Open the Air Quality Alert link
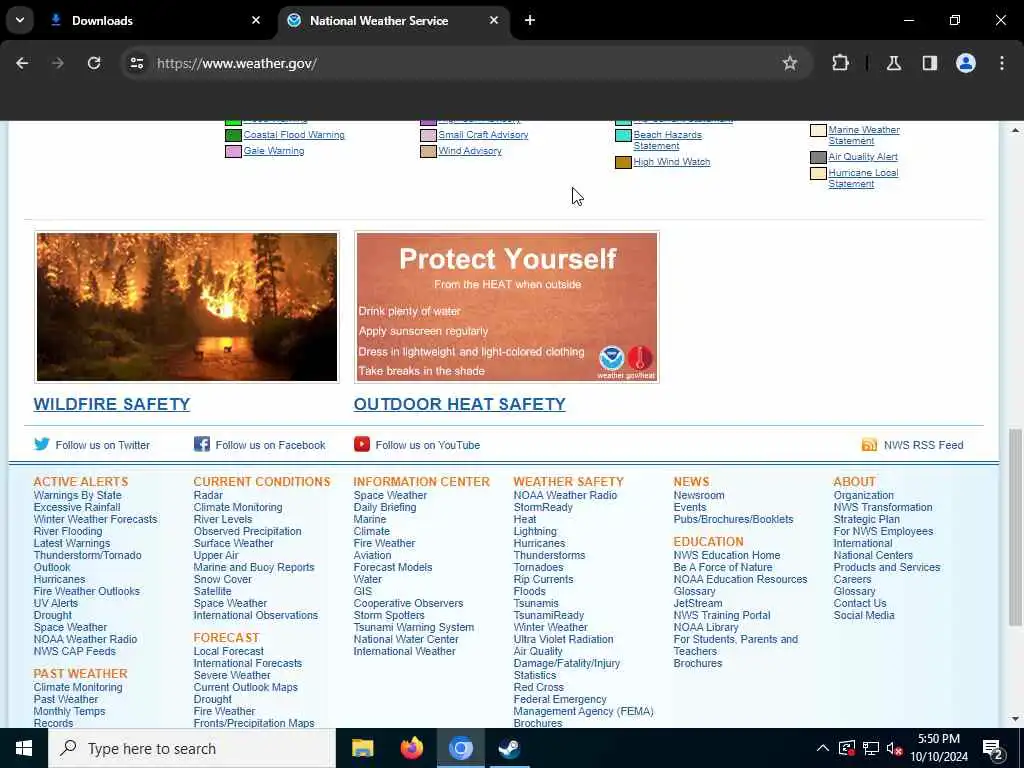1024x768 pixels. tap(863, 157)
